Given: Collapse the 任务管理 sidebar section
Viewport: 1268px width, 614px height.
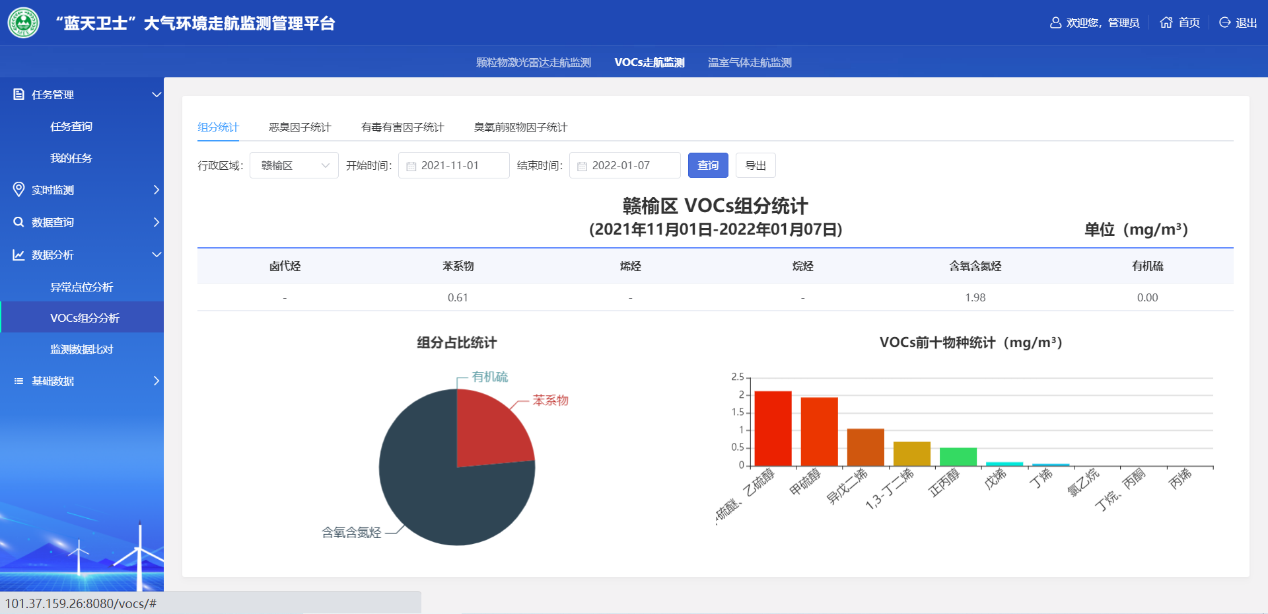Looking at the screenshot, I should pyautogui.click(x=156, y=95).
